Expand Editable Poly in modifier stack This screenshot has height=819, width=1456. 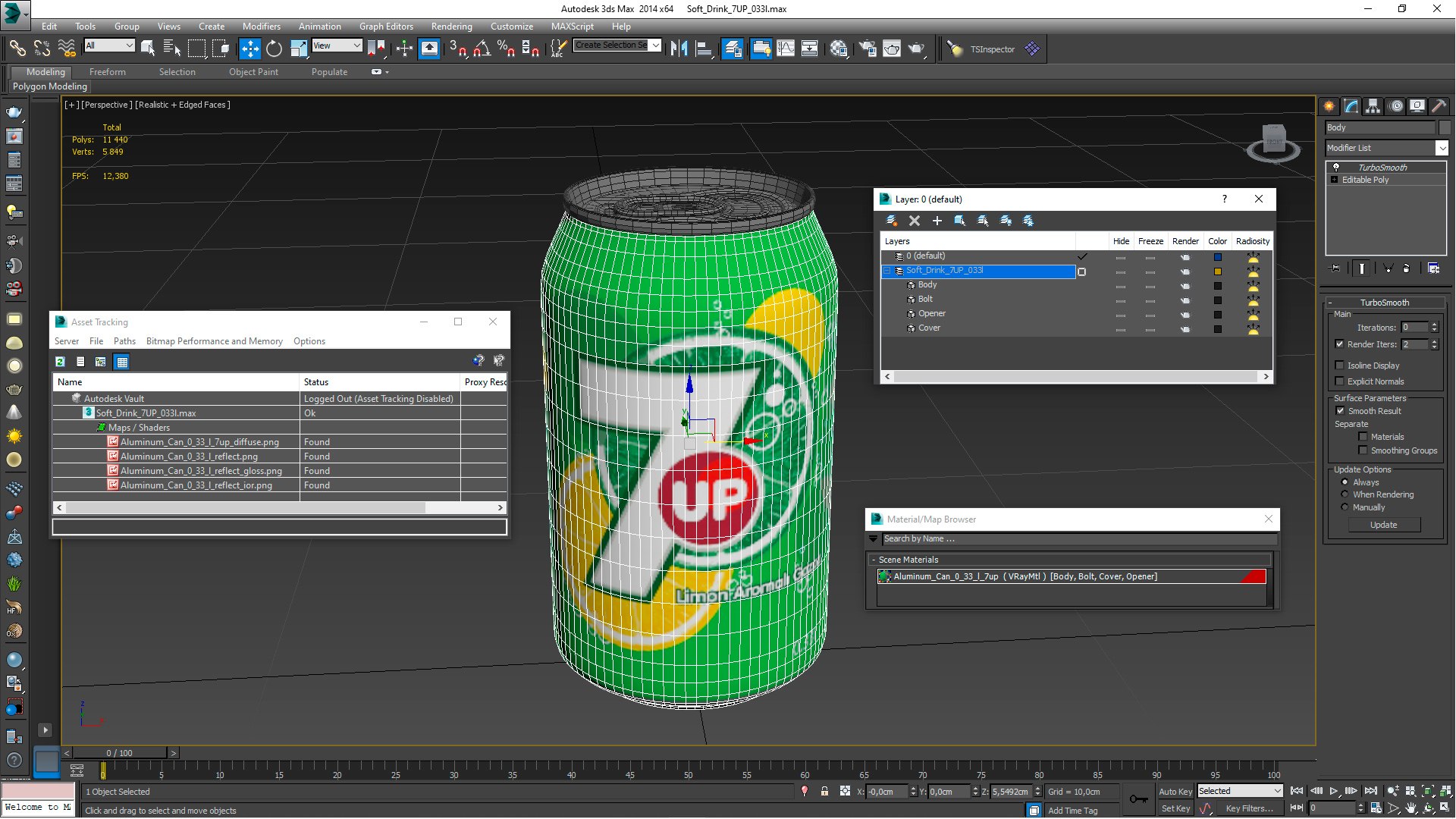[x=1334, y=180]
